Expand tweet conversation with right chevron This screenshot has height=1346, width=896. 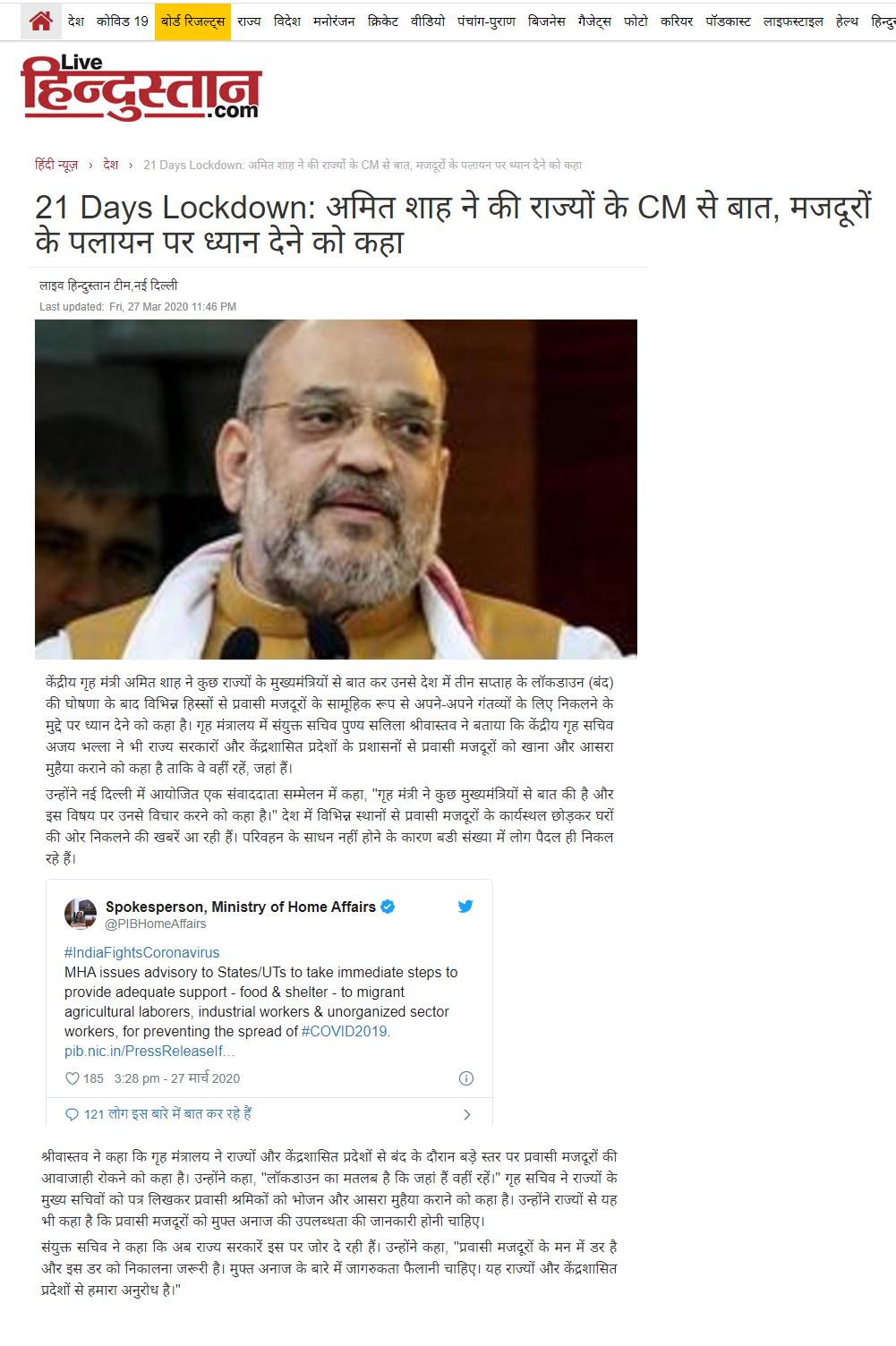coord(466,1114)
